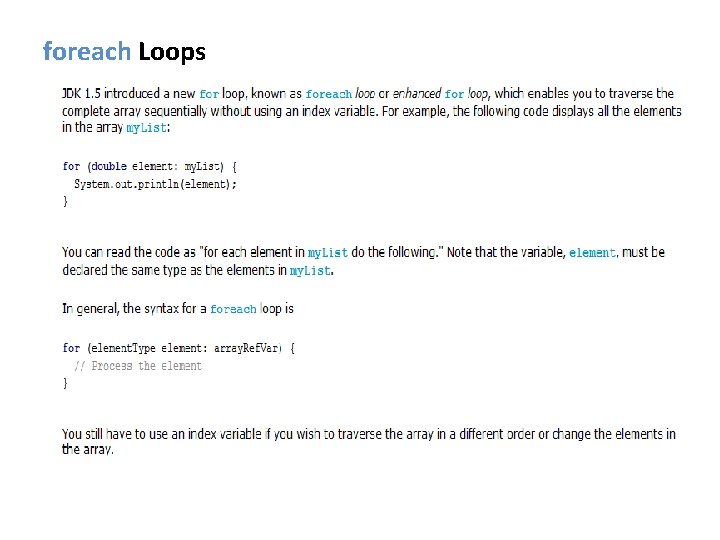Click closing brace of first code block
The width and height of the screenshot is (720, 540).
[x=65, y=201]
